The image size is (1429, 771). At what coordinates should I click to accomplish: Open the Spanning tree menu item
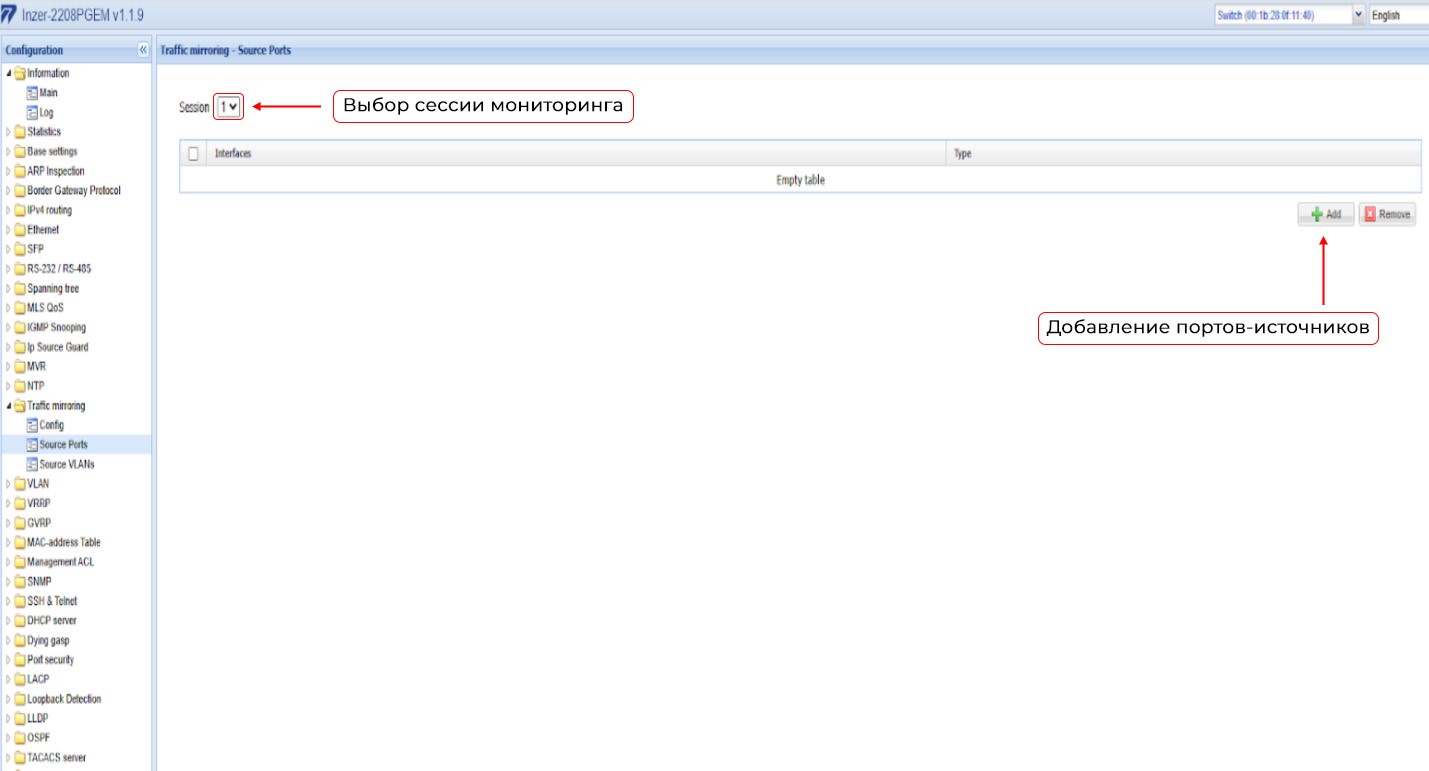tap(53, 289)
